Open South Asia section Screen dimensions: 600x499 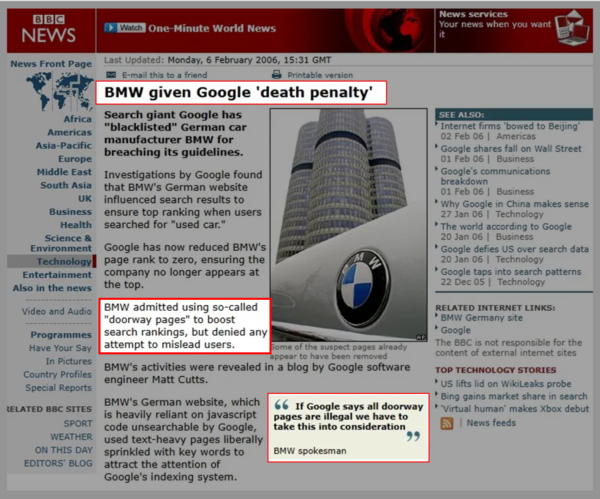click(x=66, y=185)
